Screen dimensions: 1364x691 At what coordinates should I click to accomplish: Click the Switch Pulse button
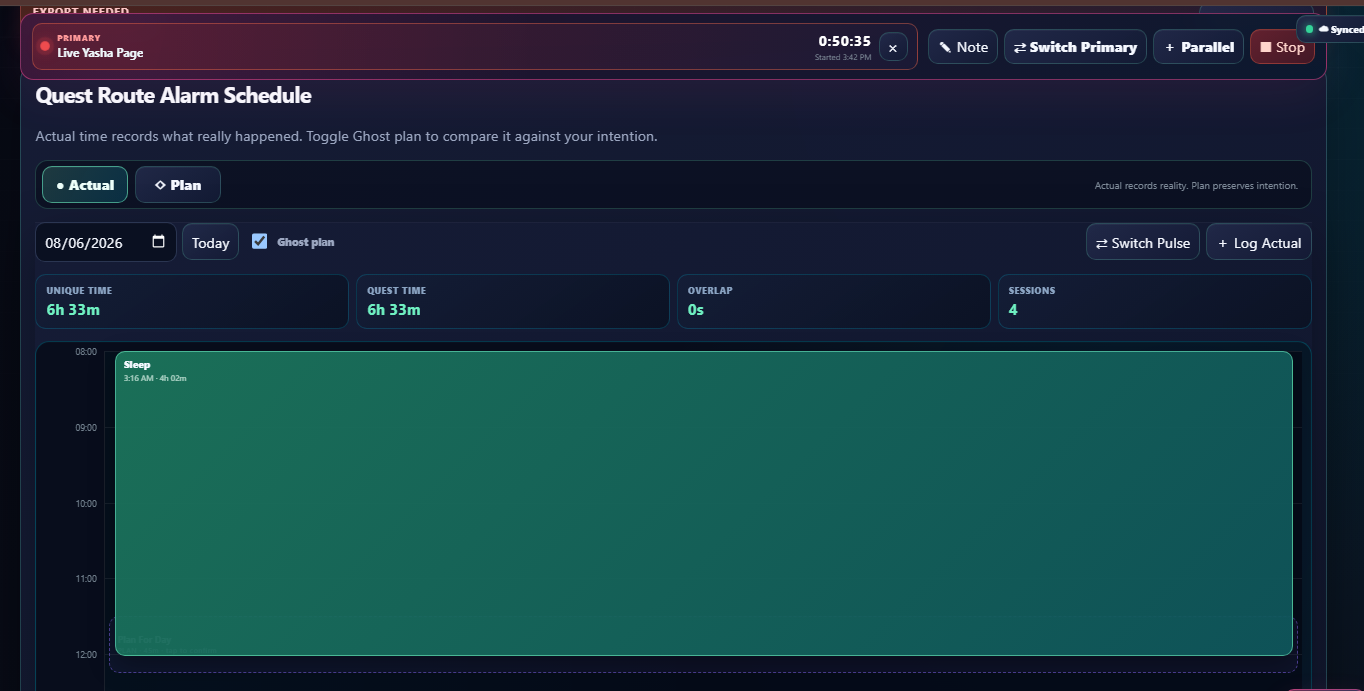1143,242
